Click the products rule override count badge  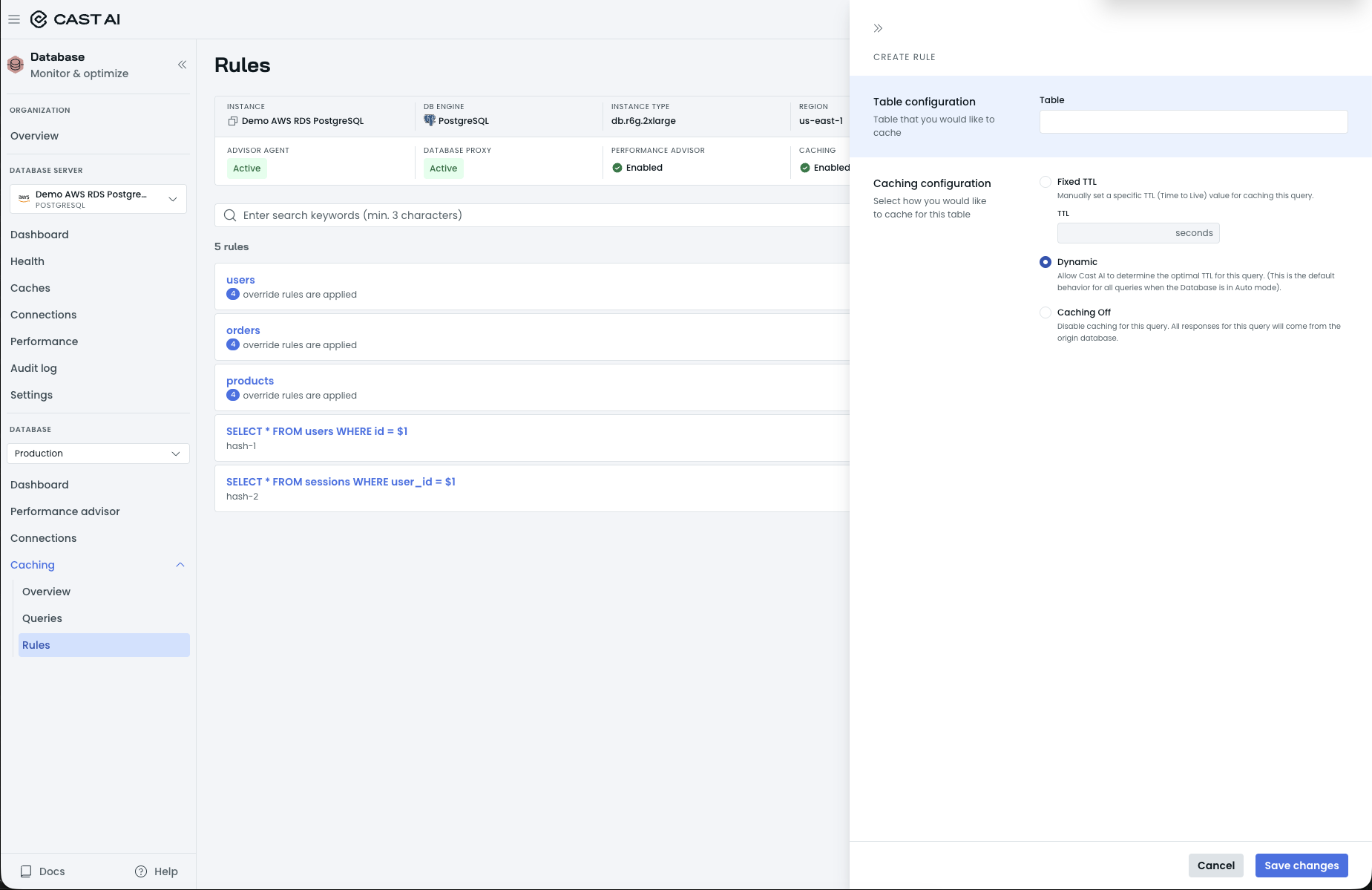pos(233,395)
